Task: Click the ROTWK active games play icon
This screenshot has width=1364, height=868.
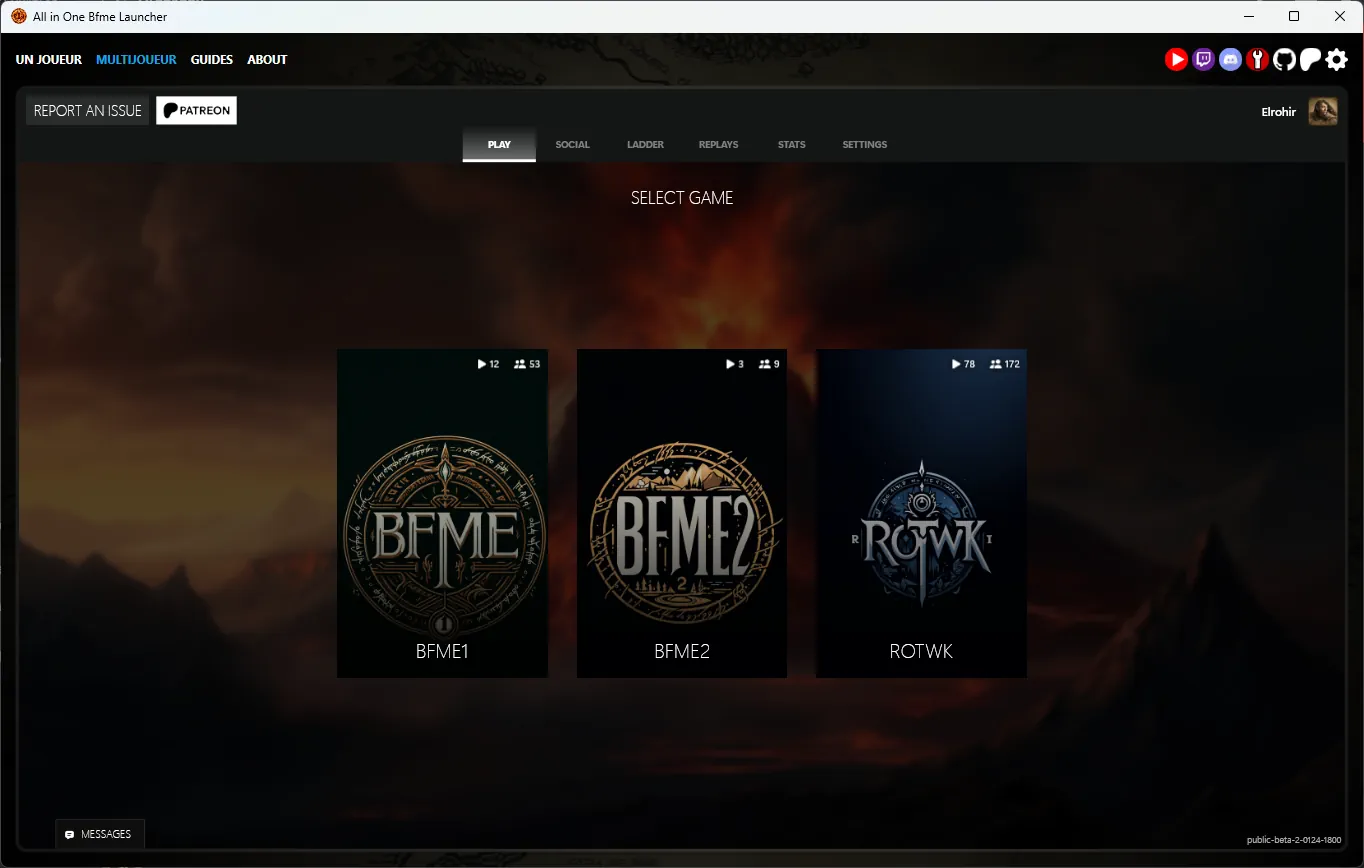Action: pyautogui.click(x=956, y=364)
